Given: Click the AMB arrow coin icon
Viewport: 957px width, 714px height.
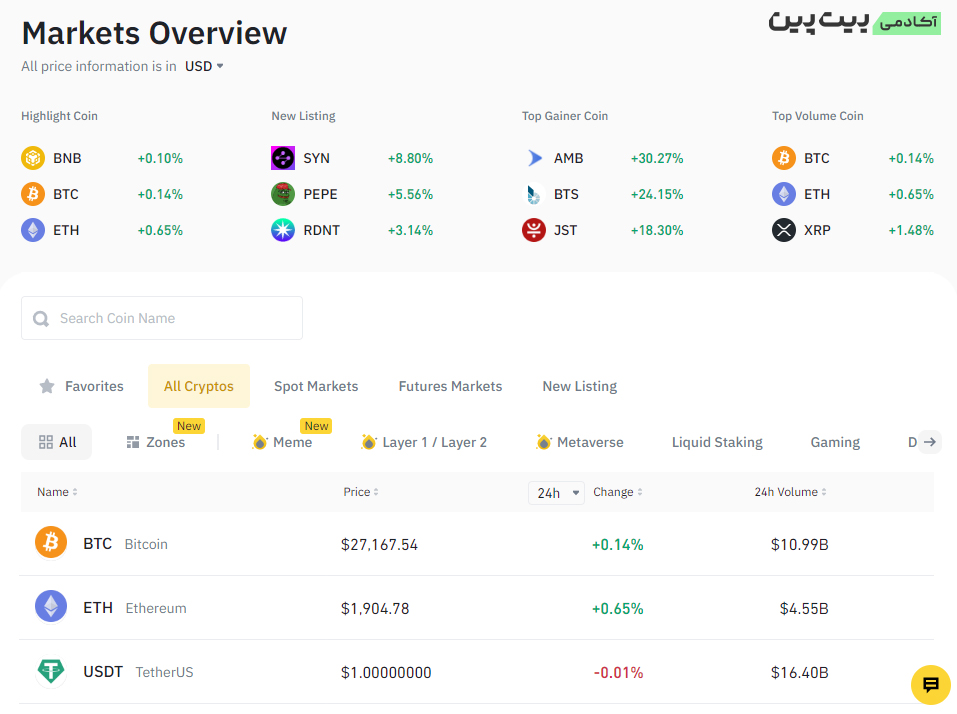Looking at the screenshot, I should (534, 158).
